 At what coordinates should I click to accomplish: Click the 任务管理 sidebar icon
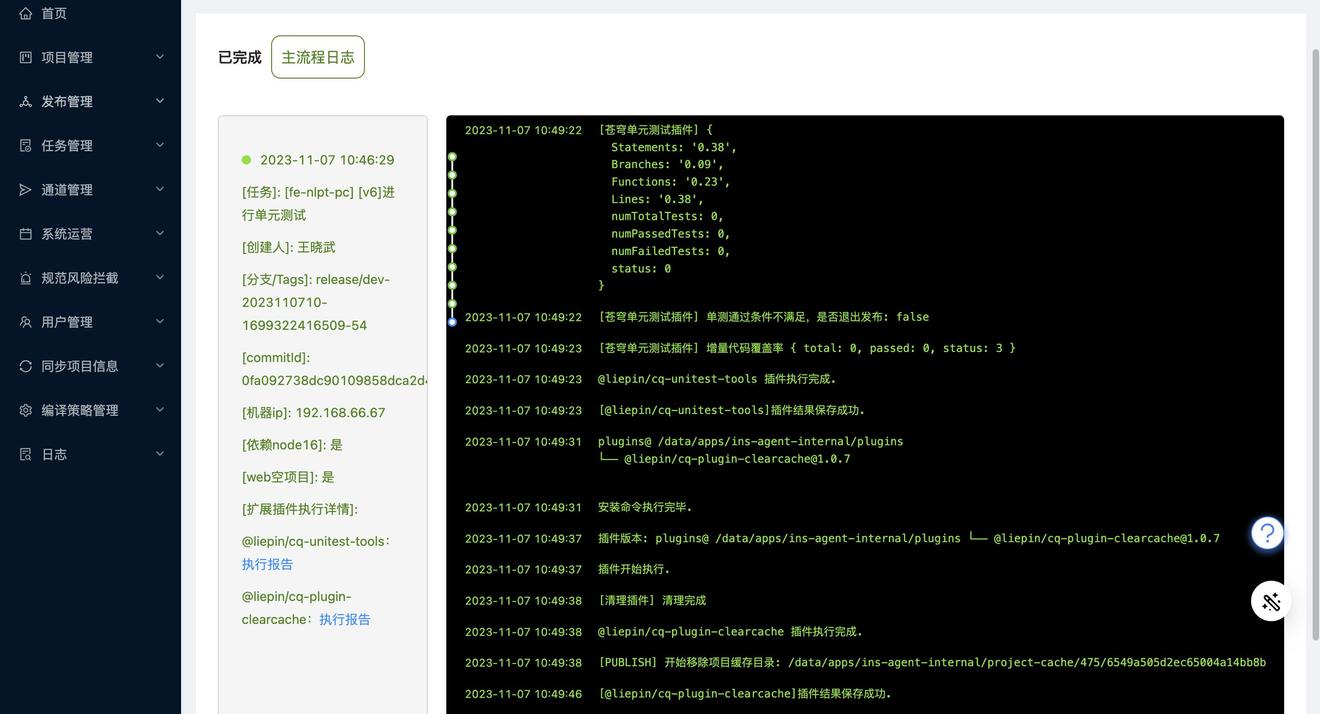coord(26,145)
